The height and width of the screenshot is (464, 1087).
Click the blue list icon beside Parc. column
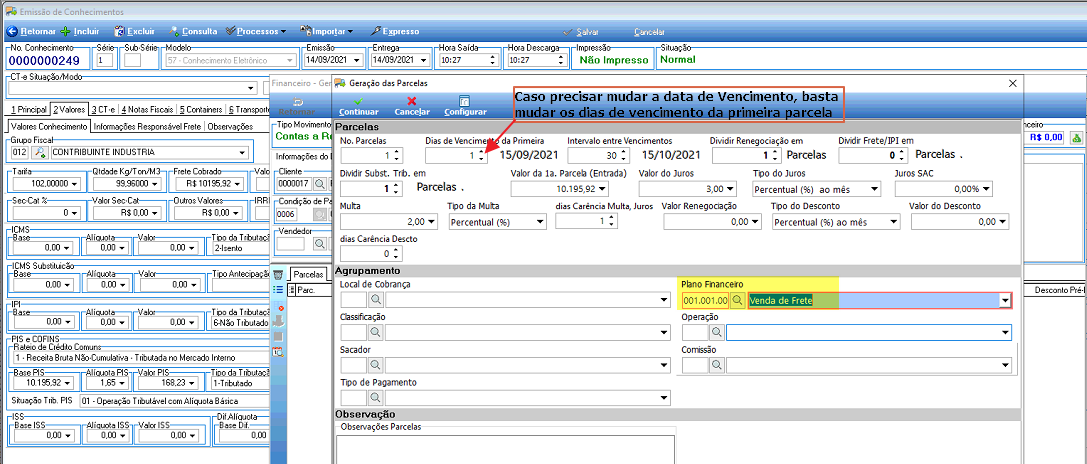pyautogui.click(x=278, y=290)
